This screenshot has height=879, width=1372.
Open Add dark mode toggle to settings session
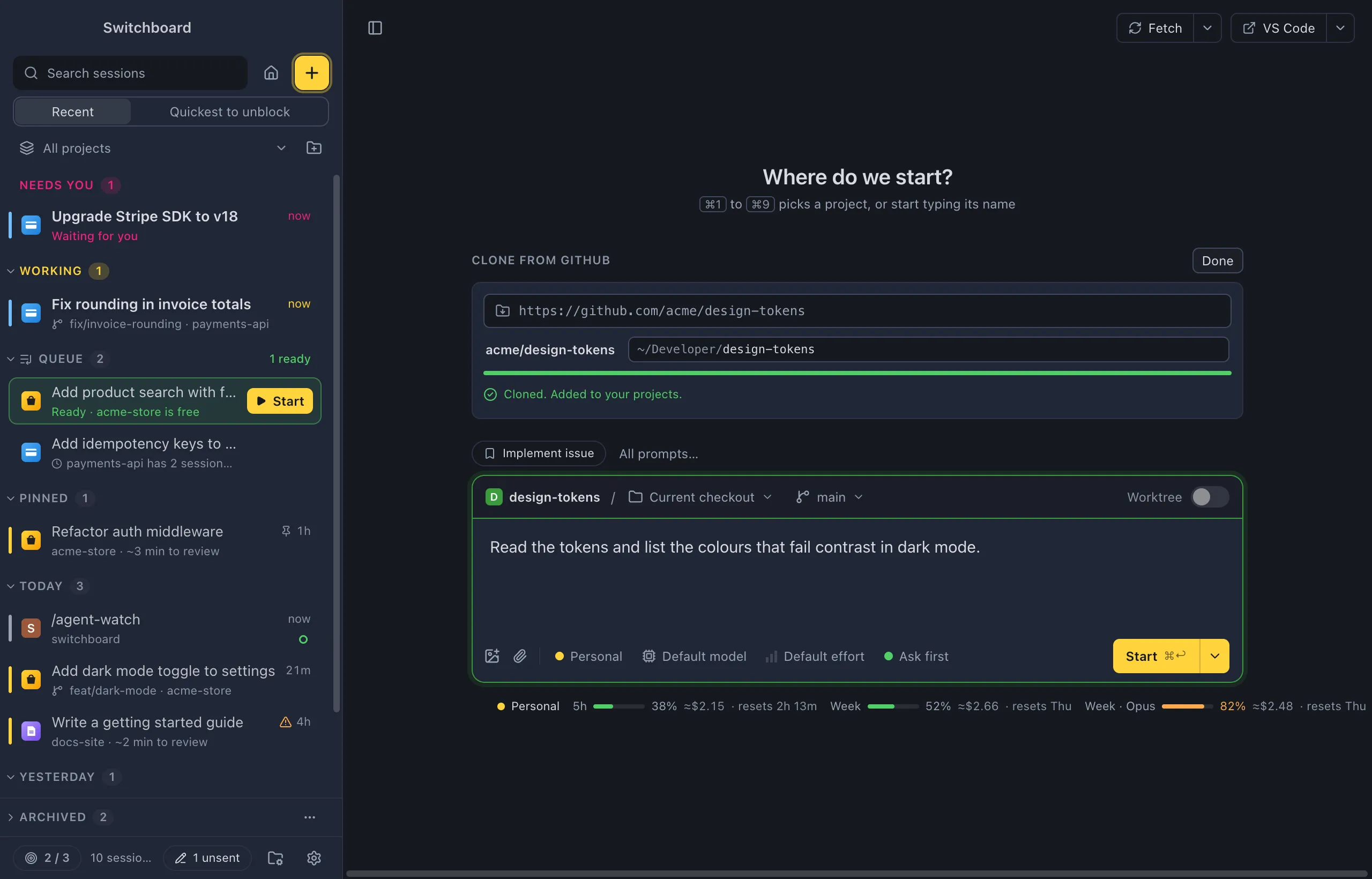click(x=165, y=679)
